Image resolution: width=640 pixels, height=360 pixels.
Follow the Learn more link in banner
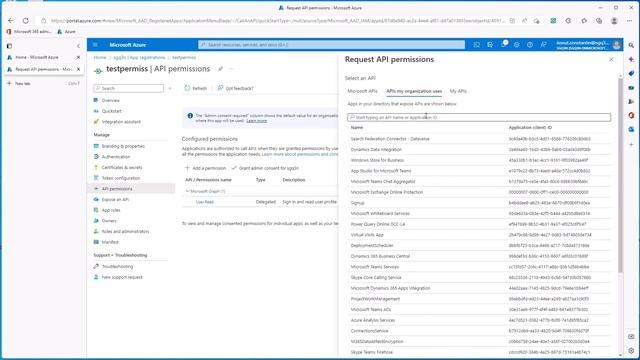(x=256, y=121)
